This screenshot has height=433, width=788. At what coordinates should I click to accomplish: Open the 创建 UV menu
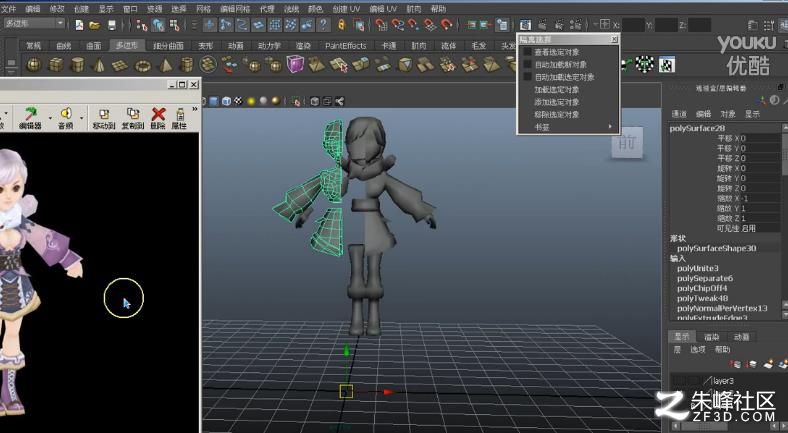click(346, 9)
